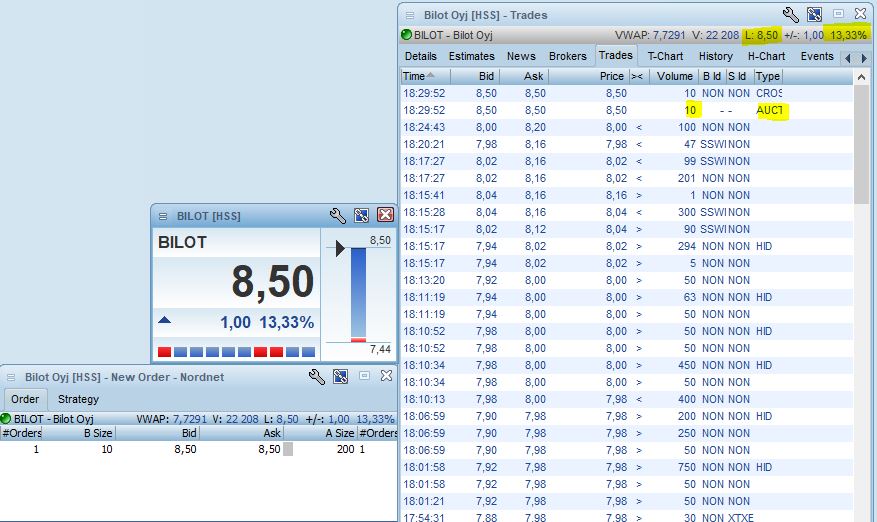The image size is (877, 522).
Task: Click the large 8,50 last price
Action: coord(272,281)
